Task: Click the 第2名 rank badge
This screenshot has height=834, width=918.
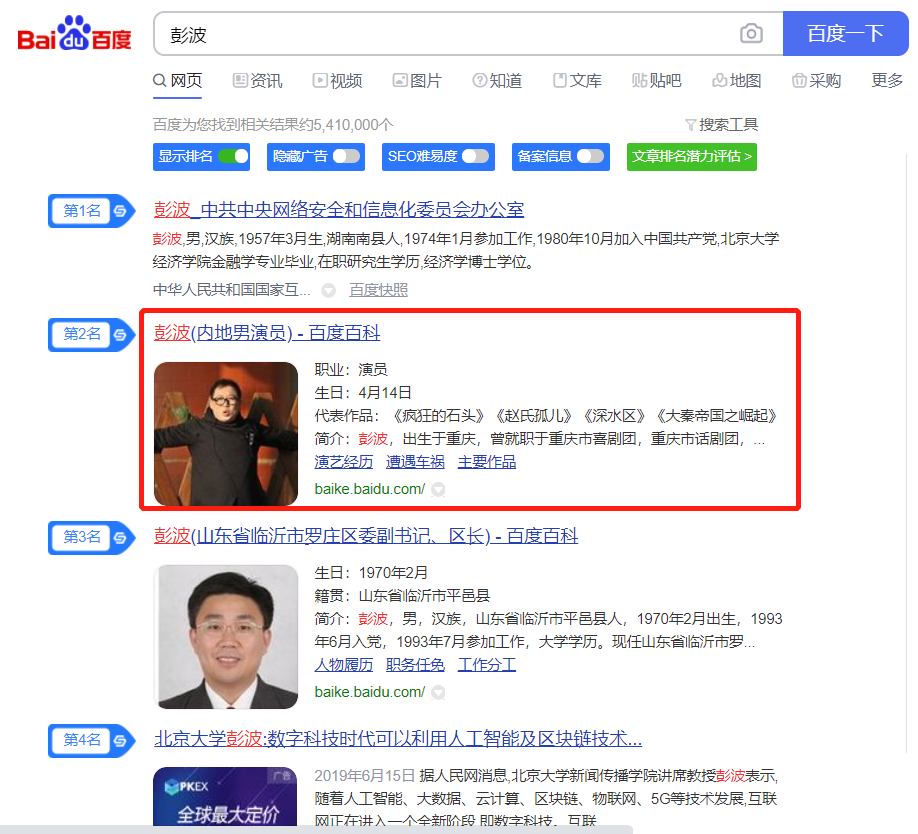Action: click(82, 334)
